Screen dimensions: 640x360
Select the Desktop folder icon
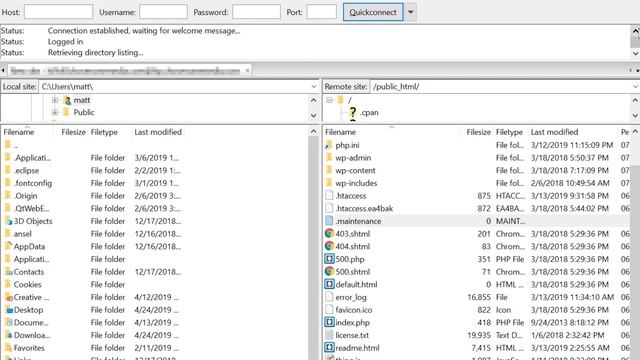(8, 309)
